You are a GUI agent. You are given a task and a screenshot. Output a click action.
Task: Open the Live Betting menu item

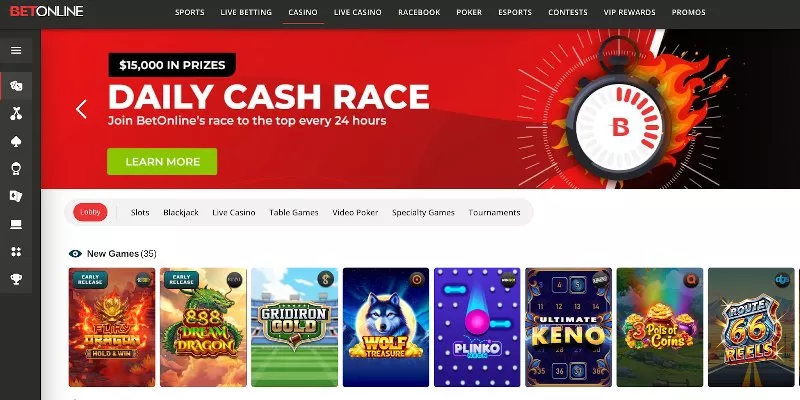click(246, 12)
